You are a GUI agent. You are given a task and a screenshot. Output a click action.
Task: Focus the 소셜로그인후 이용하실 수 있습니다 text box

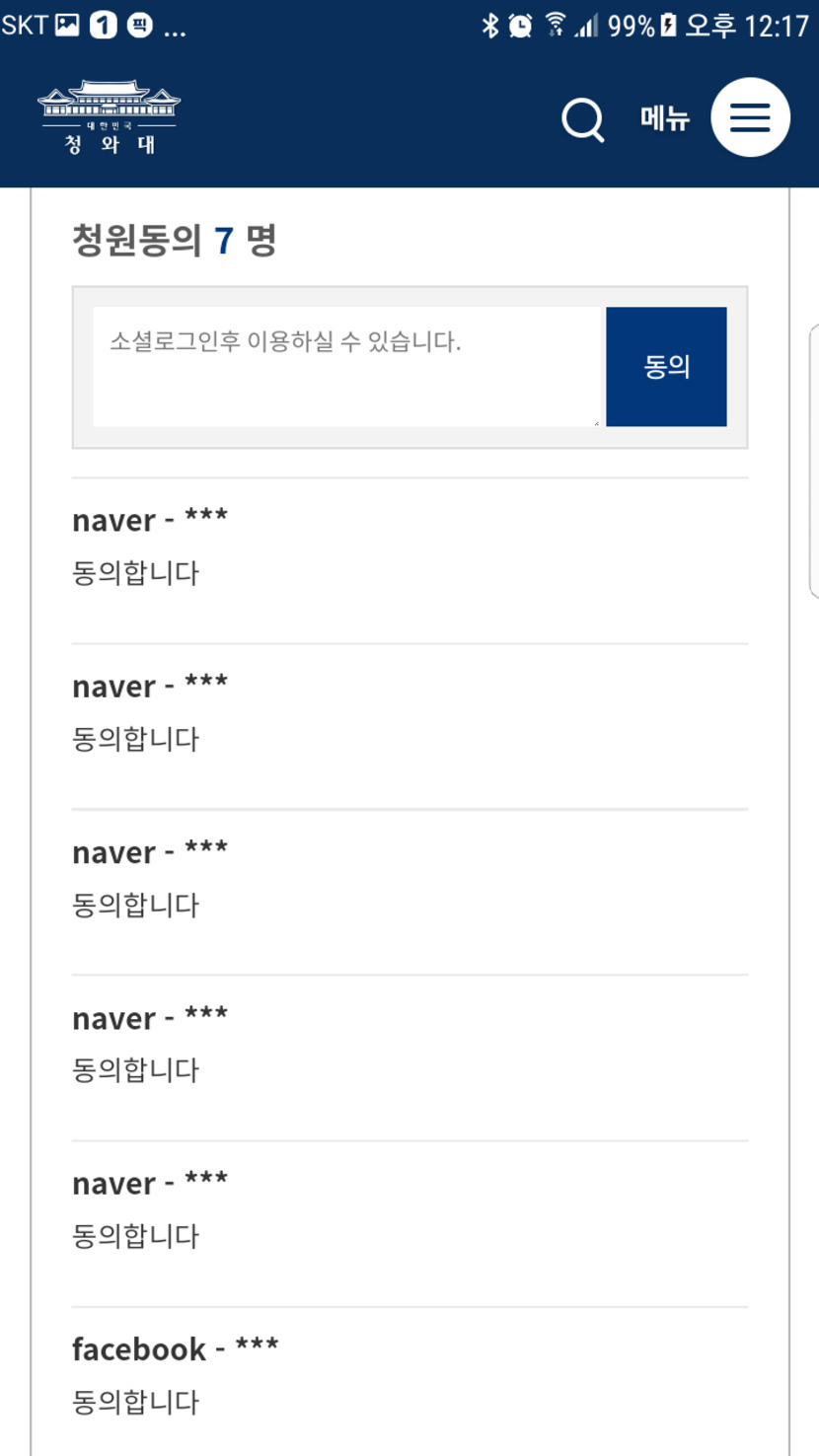tap(345, 366)
